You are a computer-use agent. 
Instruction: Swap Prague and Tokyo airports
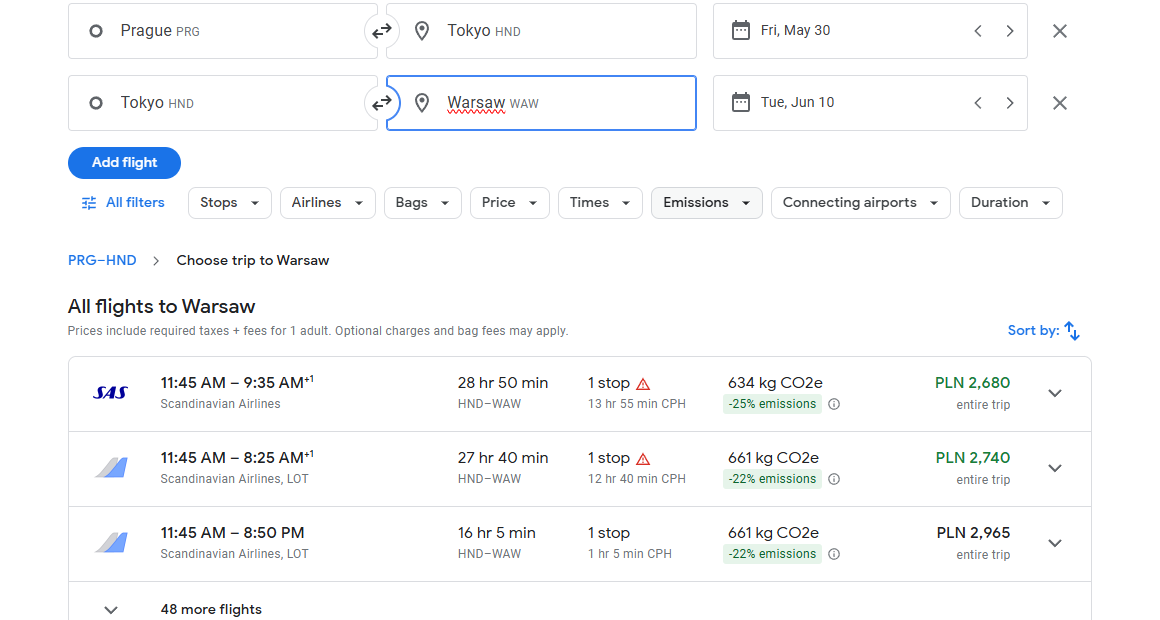coord(382,31)
